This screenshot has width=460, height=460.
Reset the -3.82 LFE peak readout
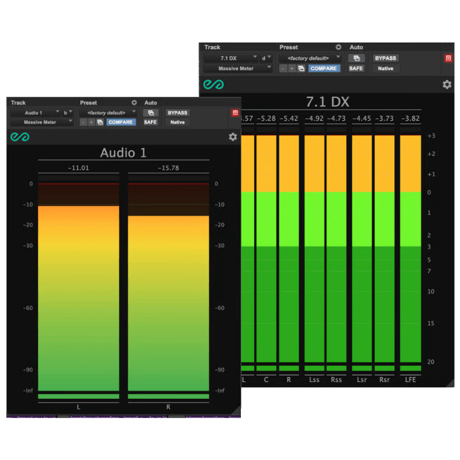coord(410,118)
